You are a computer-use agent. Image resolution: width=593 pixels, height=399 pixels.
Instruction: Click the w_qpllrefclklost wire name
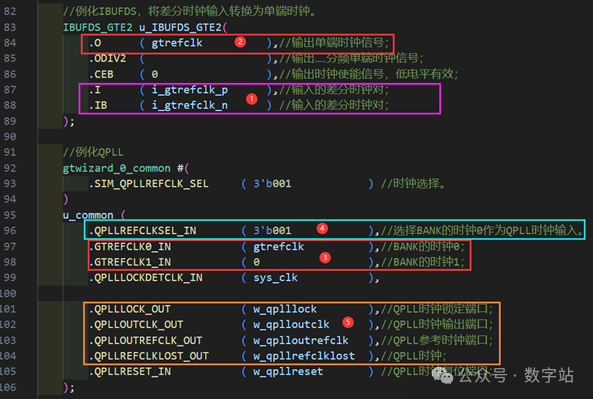pos(304,356)
